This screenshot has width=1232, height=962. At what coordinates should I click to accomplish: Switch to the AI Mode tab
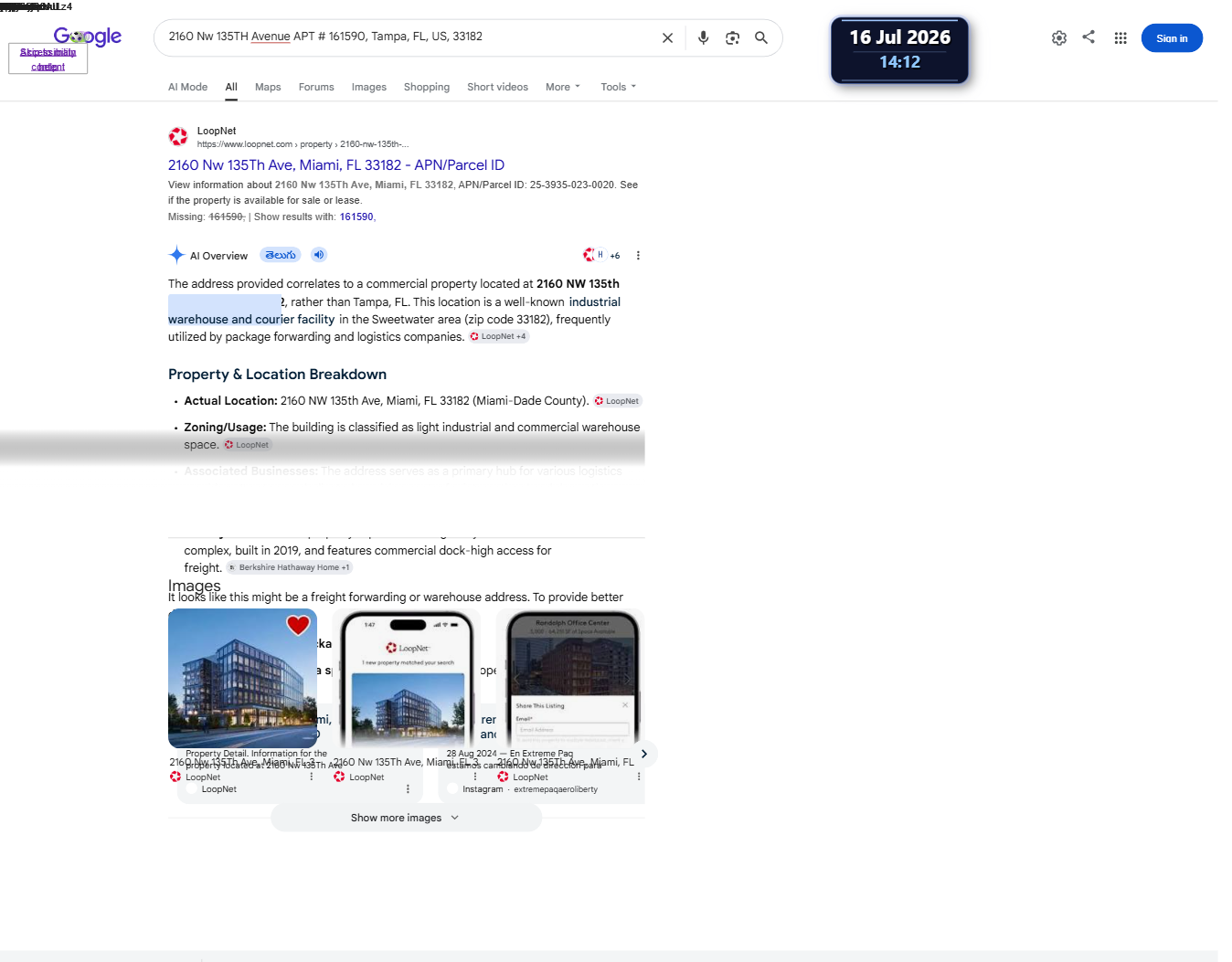[x=187, y=87]
